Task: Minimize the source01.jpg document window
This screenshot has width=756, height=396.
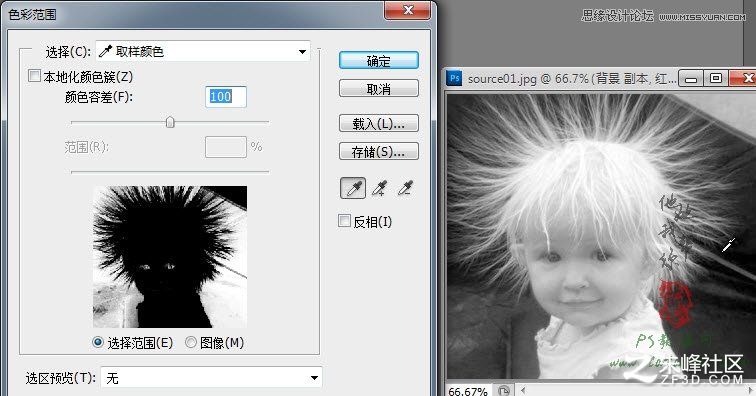Action: pos(691,78)
